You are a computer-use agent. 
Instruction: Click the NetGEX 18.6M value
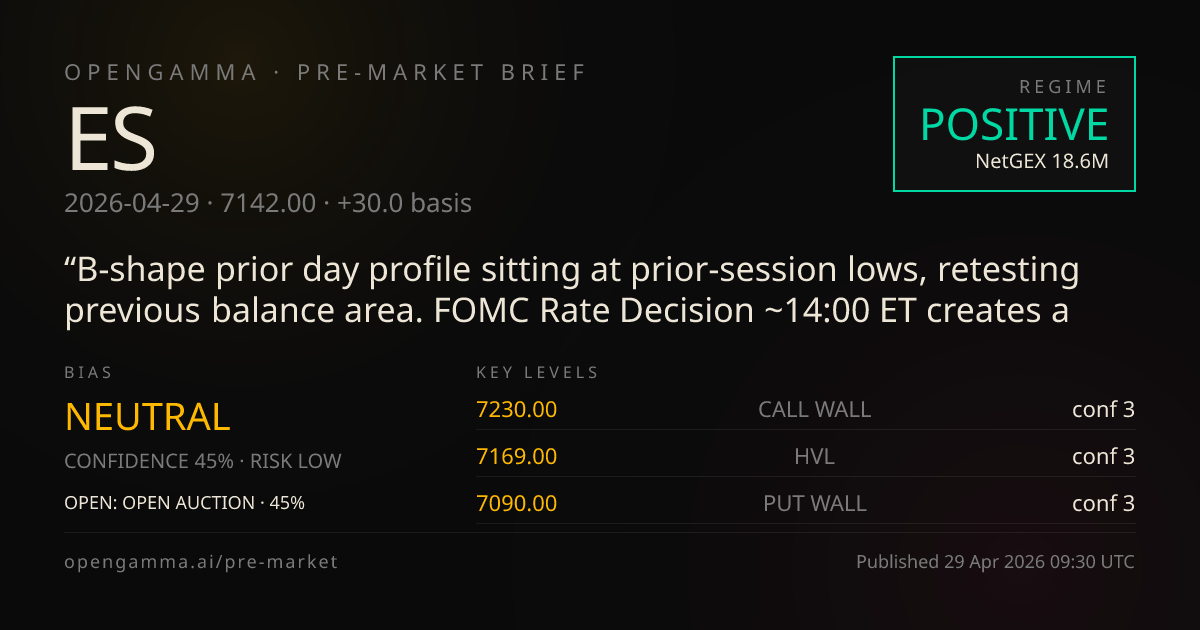(x=1042, y=160)
